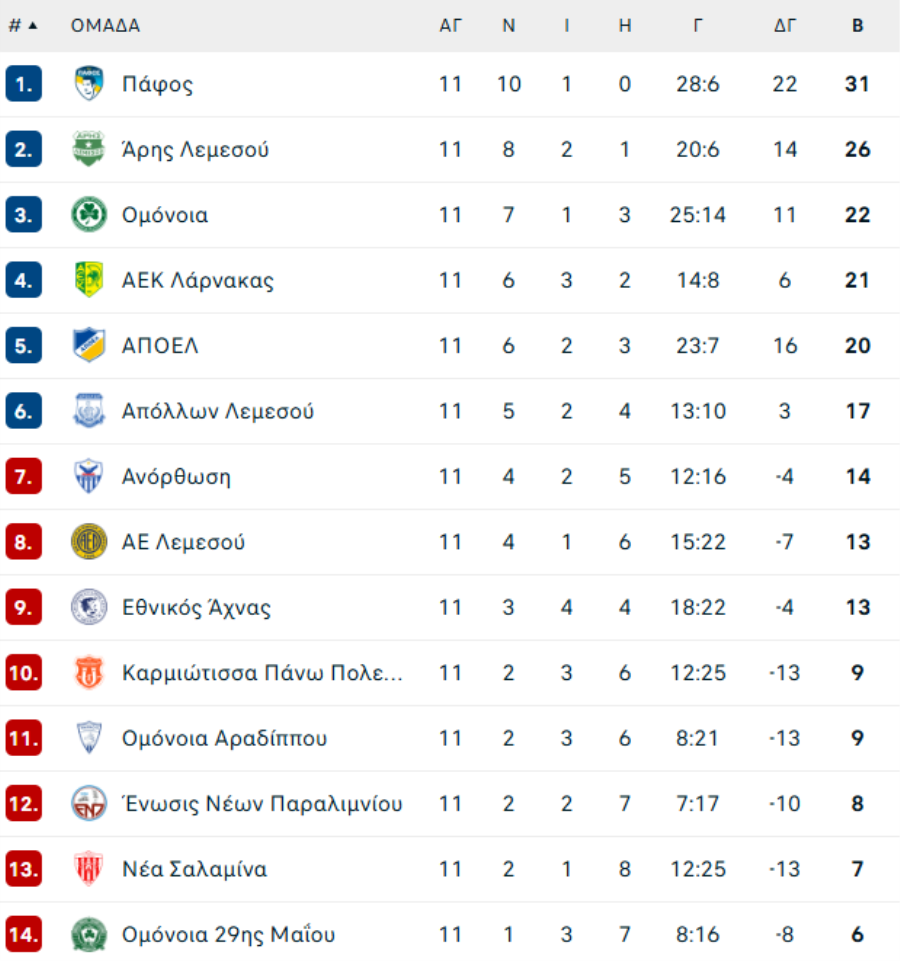Sort the table by the # rank column

pyautogui.click(x=22, y=26)
